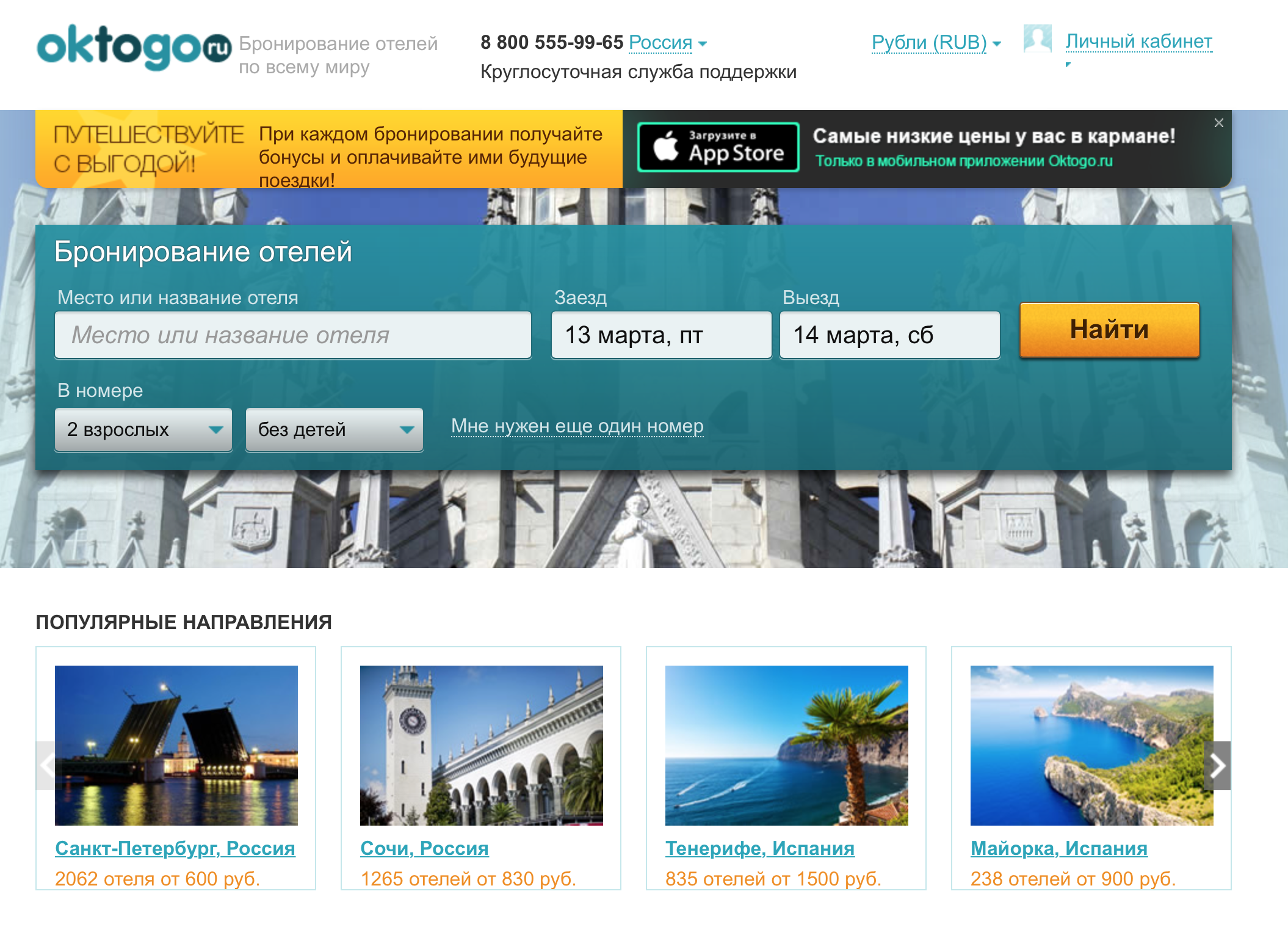Click the Тенерифе palm tree thumbnail

[x=786, y=745]
